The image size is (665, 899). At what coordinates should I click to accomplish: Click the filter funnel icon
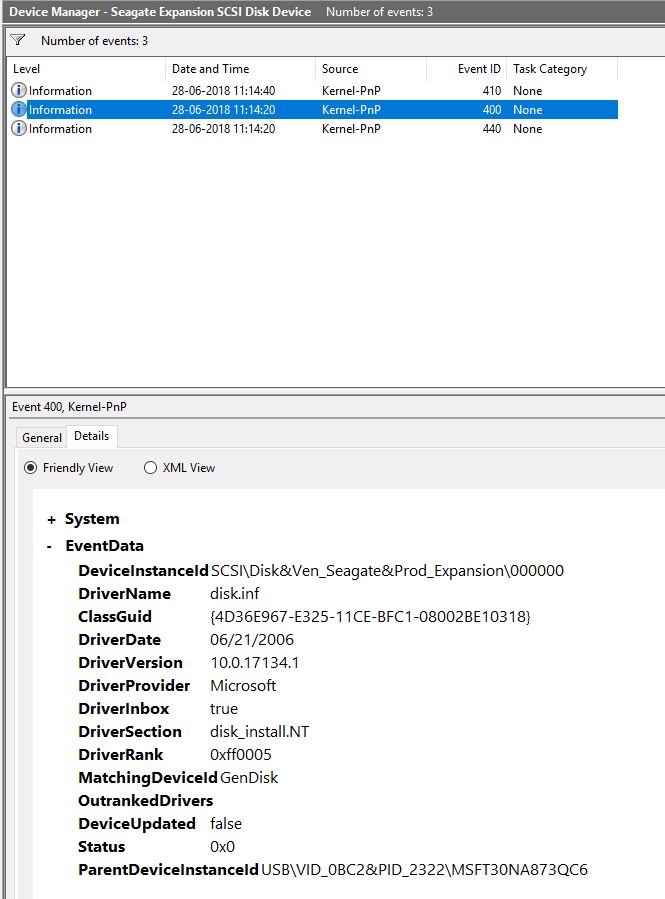[18, 40]
